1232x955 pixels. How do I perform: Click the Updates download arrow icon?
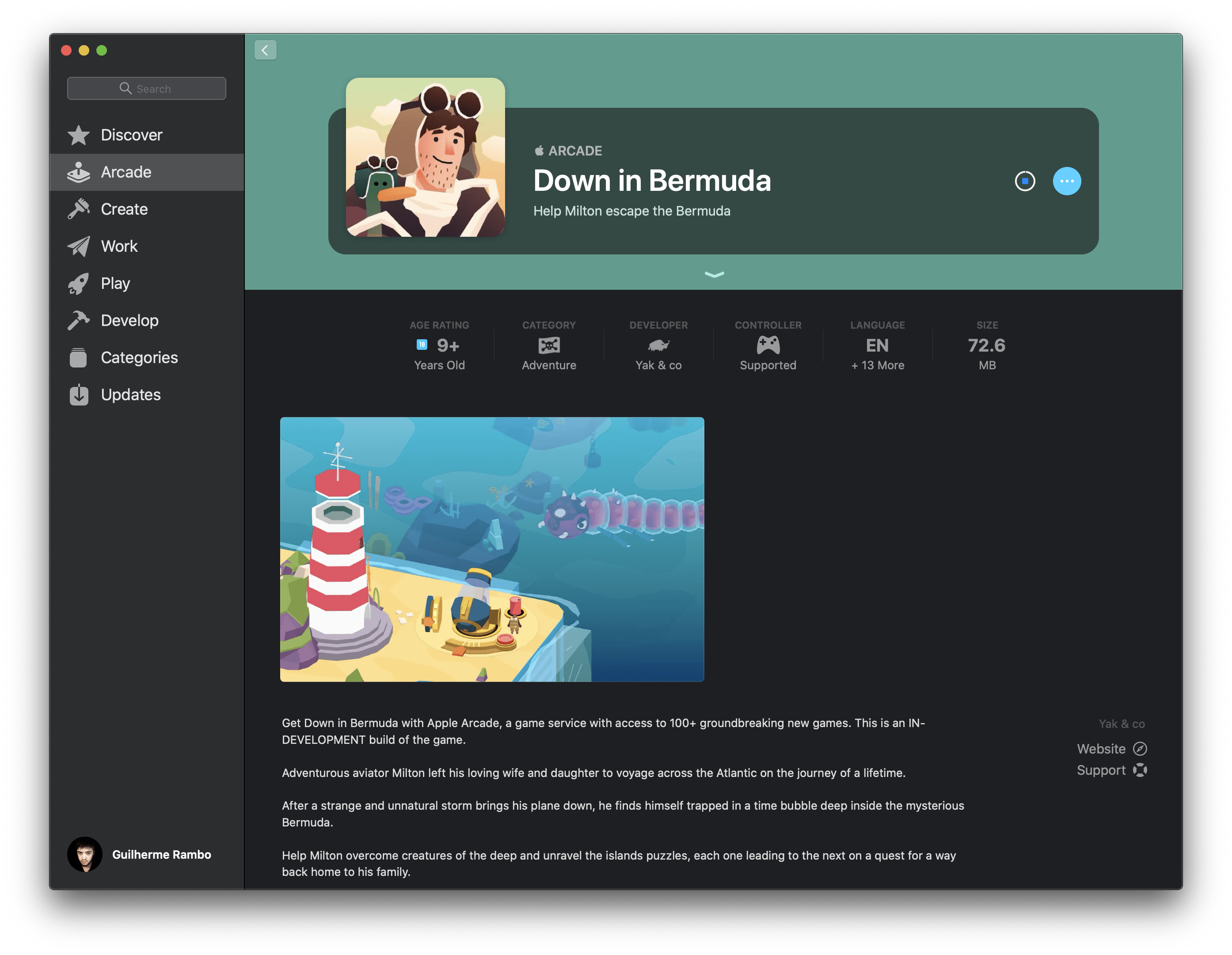78,394
